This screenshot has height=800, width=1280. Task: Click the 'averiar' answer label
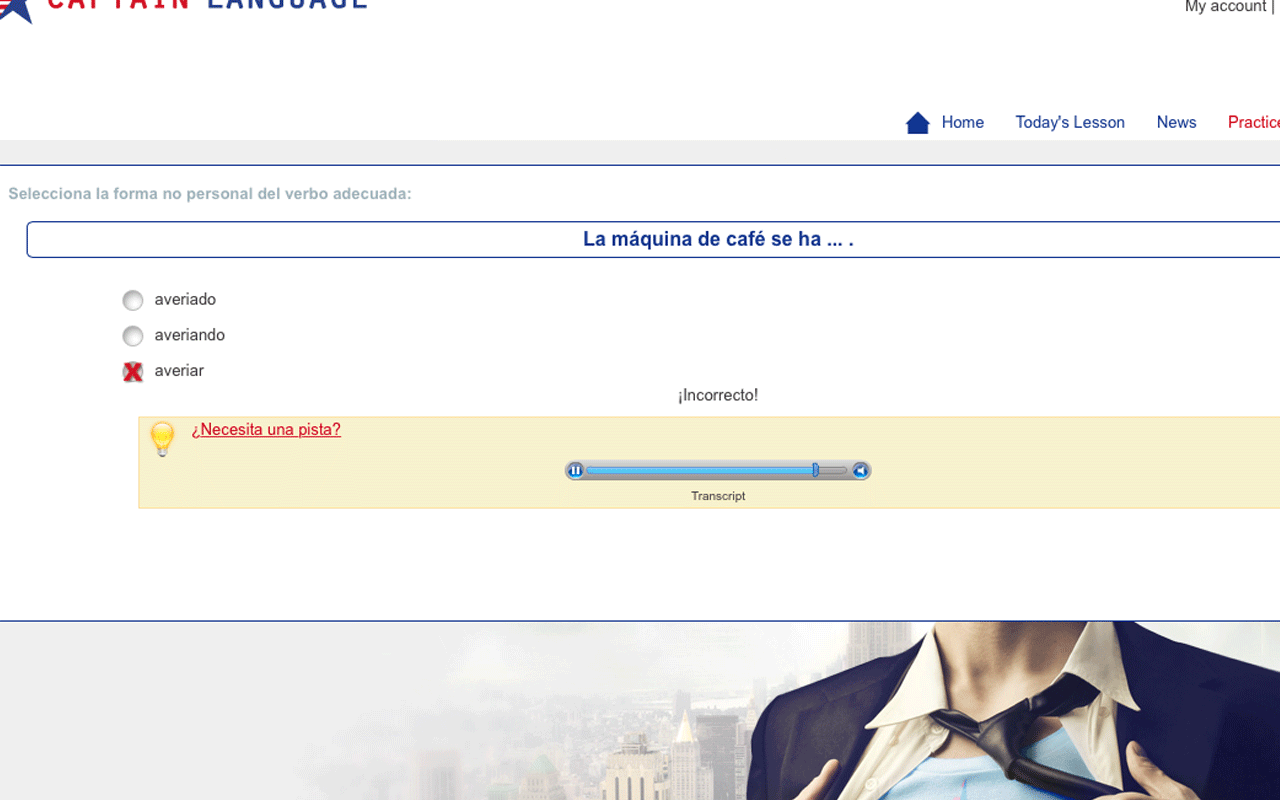point(179,370)
